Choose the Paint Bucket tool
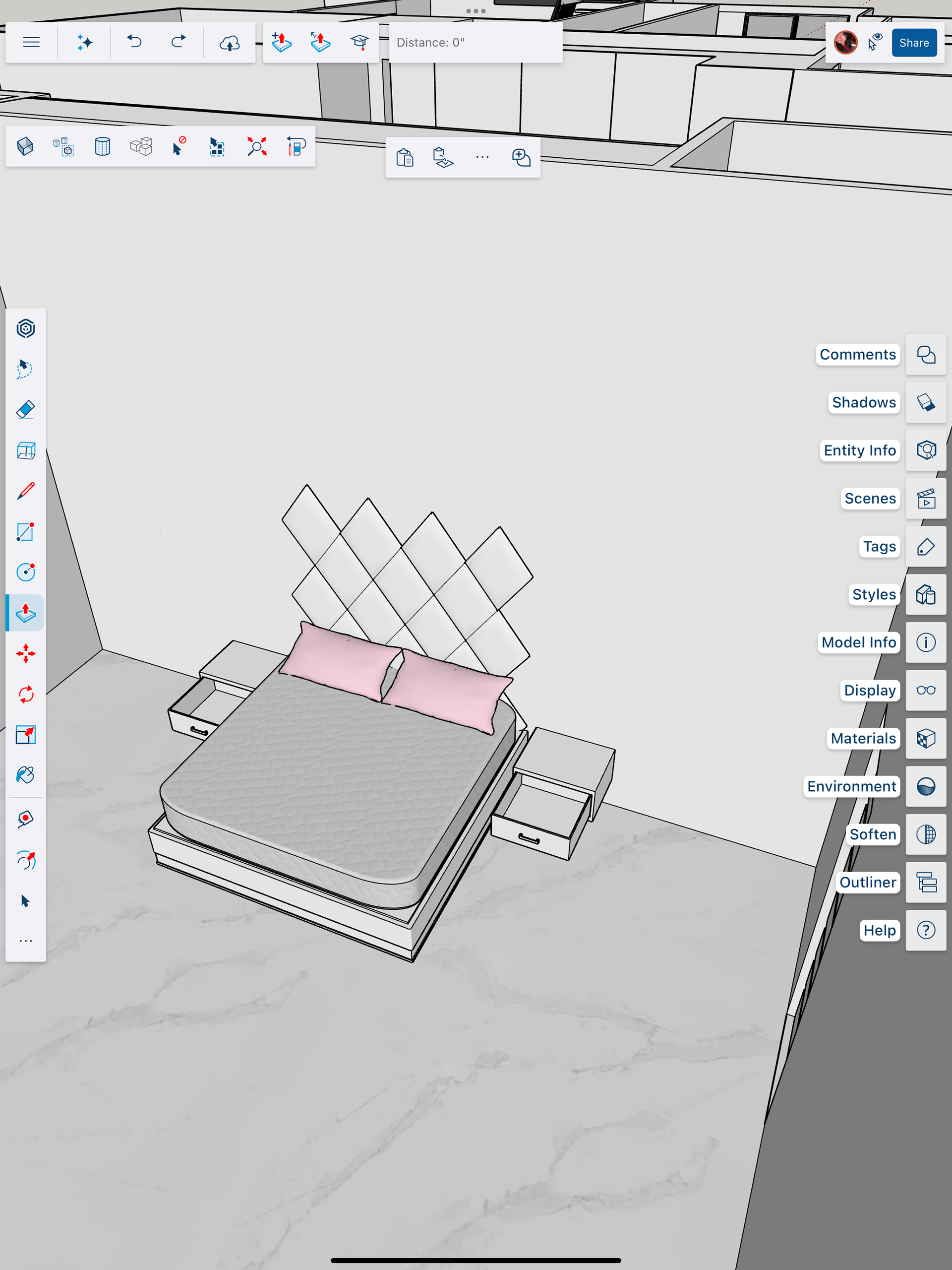952x1270 pixels. 25,775
